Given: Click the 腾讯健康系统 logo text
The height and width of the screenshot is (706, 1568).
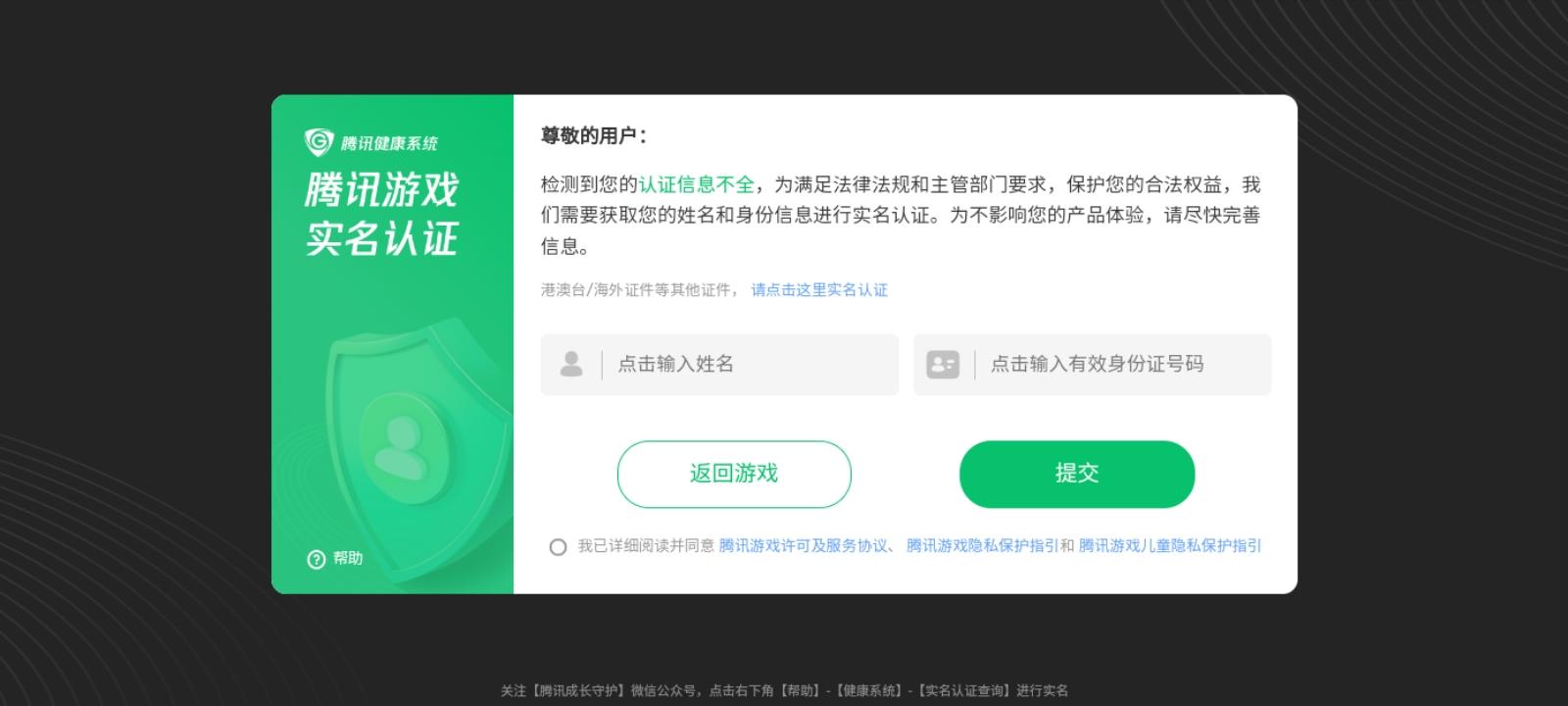Looking at the screenshot, I should (x=389, y=143).
